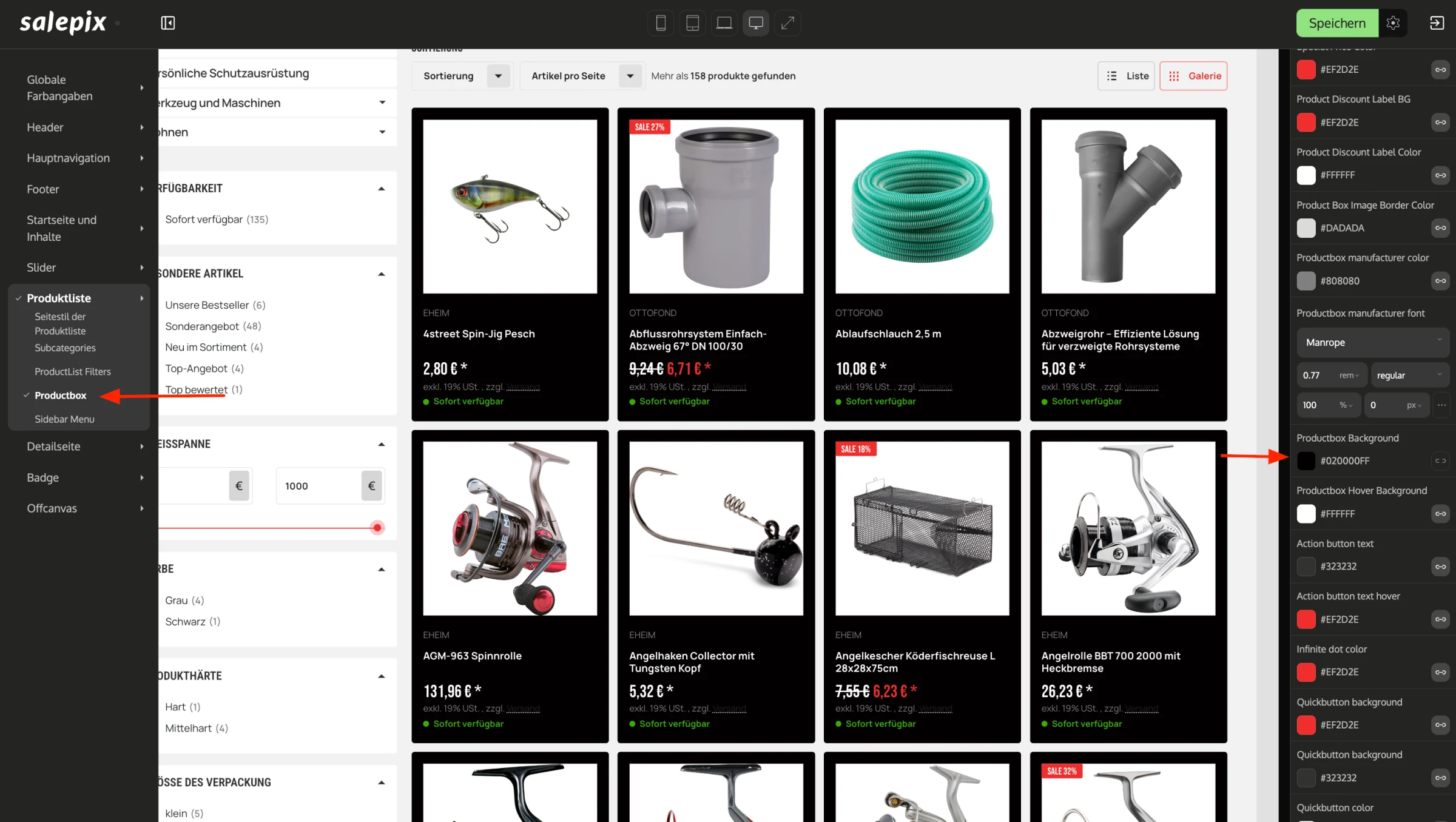This screenshot has height=822, width=1456.
Task: Open ProductList Filters submenu item
Action: click(x=73, y=372)
